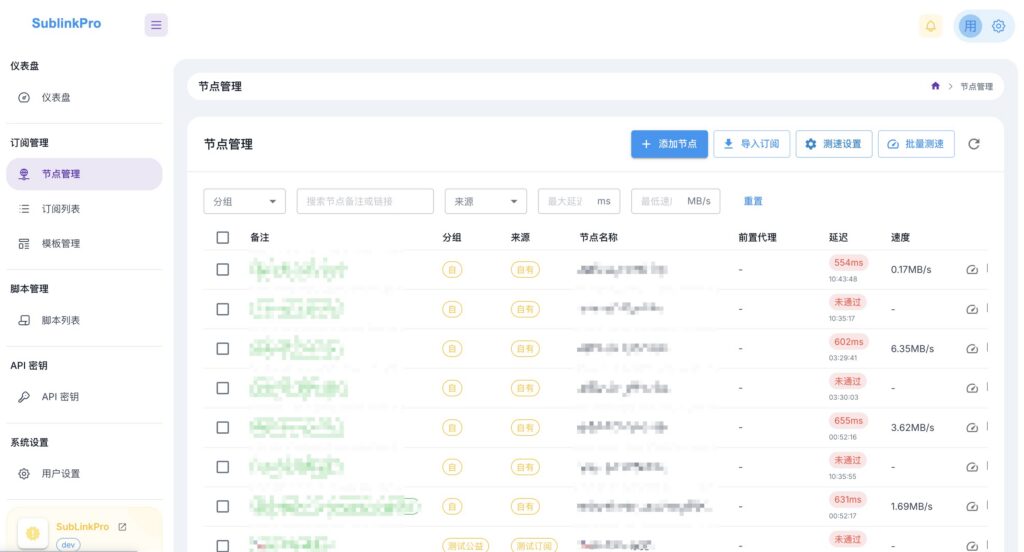Click 未通过 badge above 10:35:17
Image resolution: width=1024 pixels, height=552 pixels.
coord(848,302)
